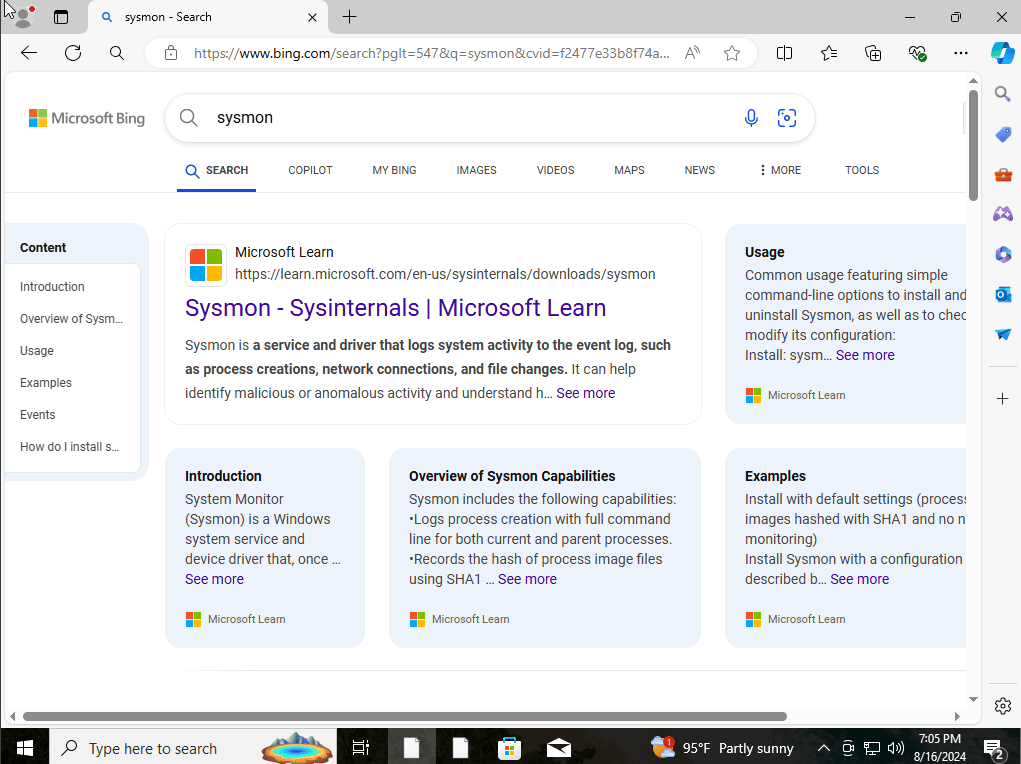1021x764 pixels.
Task: Open split screen view
Action: [x=785, y=53]
